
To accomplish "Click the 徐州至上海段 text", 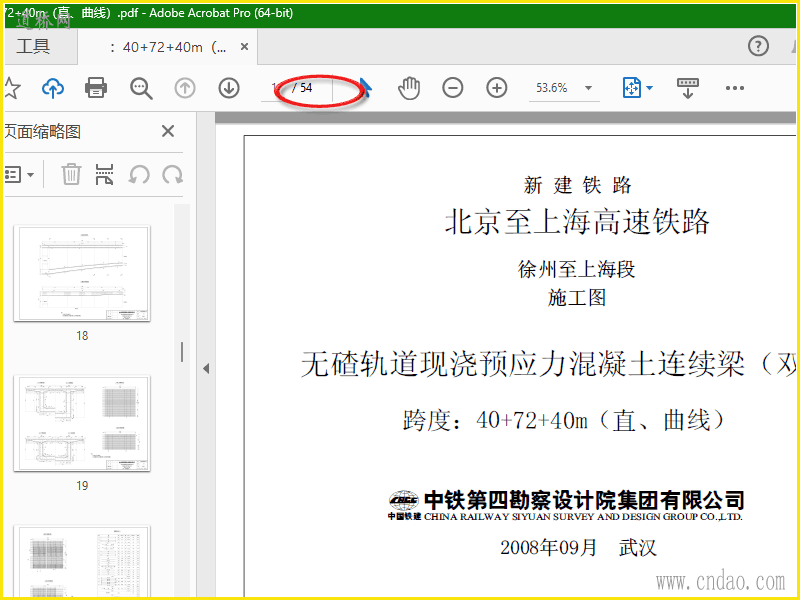I will (577, 269).
